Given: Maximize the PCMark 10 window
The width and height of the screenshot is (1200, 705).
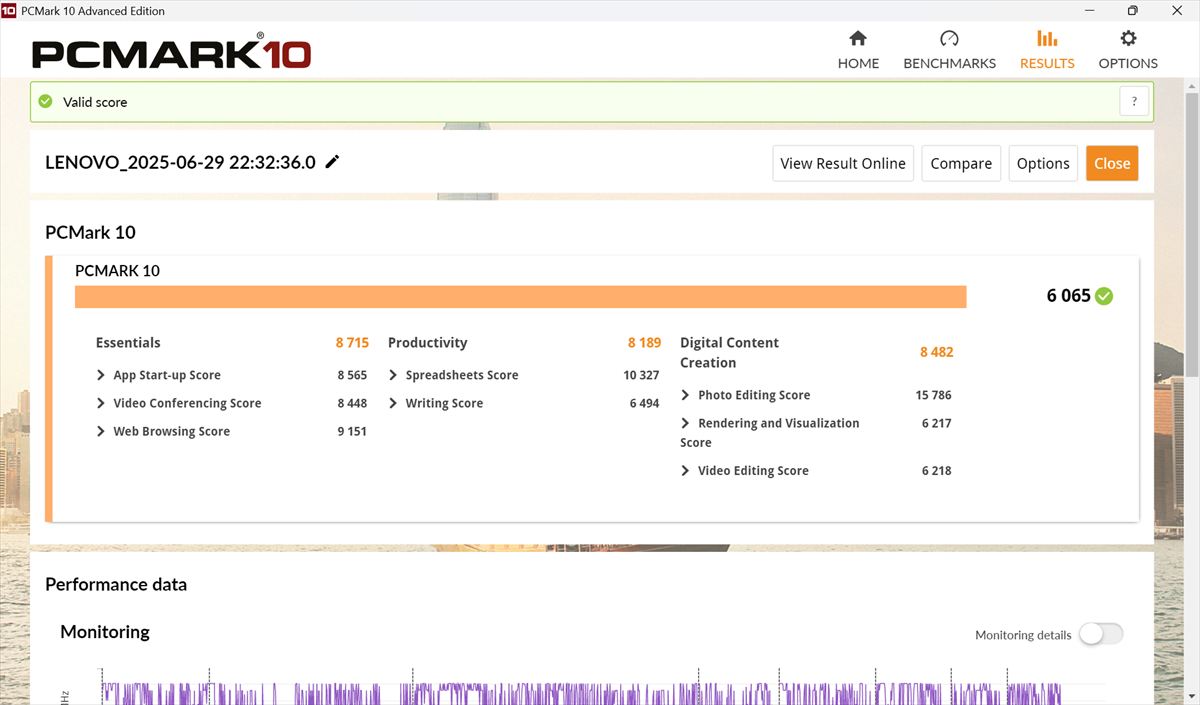Looking at the screenshot, I should [x=1132, y=11].
